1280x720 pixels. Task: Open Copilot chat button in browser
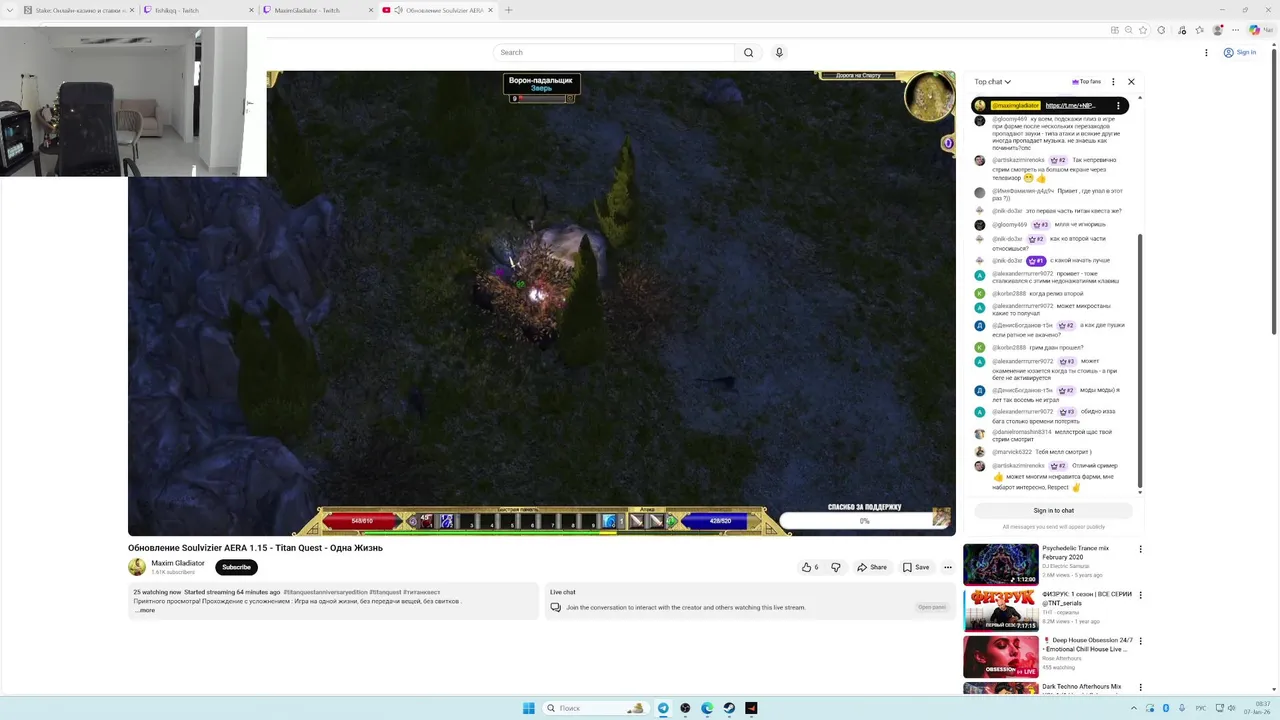[1260, 30]
